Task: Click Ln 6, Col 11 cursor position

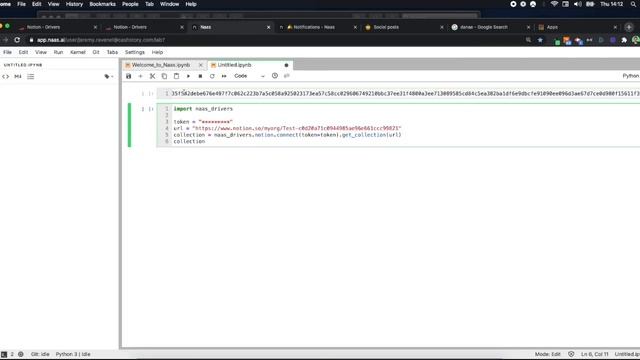Action: pyautogui.click(x=595, y=354)
